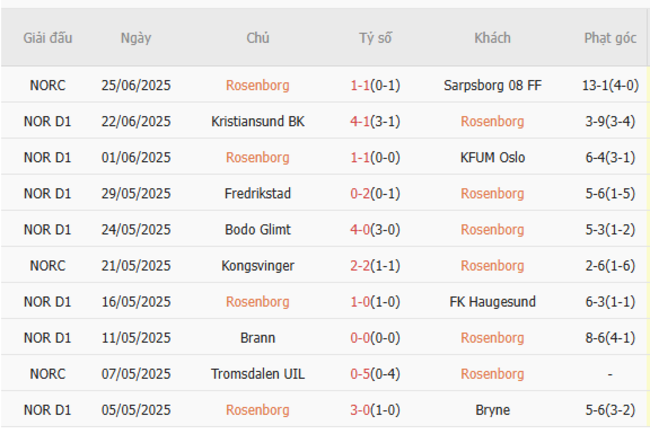Image resolution: width=650 pixels, height=434 pixels.
Task: Open the Bryne team link
Action: point(492,409)
